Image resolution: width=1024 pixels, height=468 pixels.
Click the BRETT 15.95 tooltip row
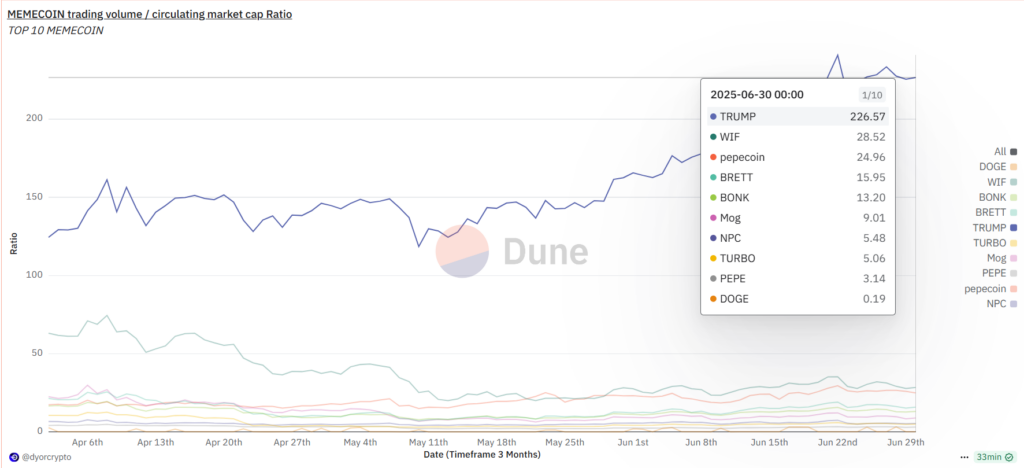pyautogui.click(x=798, y=177)
